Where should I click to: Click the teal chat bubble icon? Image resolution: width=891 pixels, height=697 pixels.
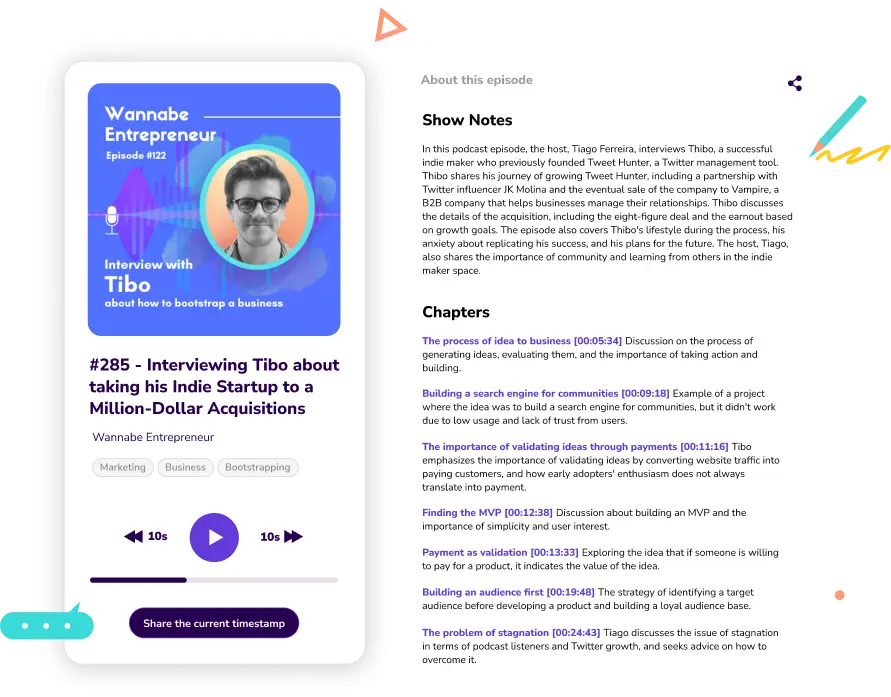point(47,624)
